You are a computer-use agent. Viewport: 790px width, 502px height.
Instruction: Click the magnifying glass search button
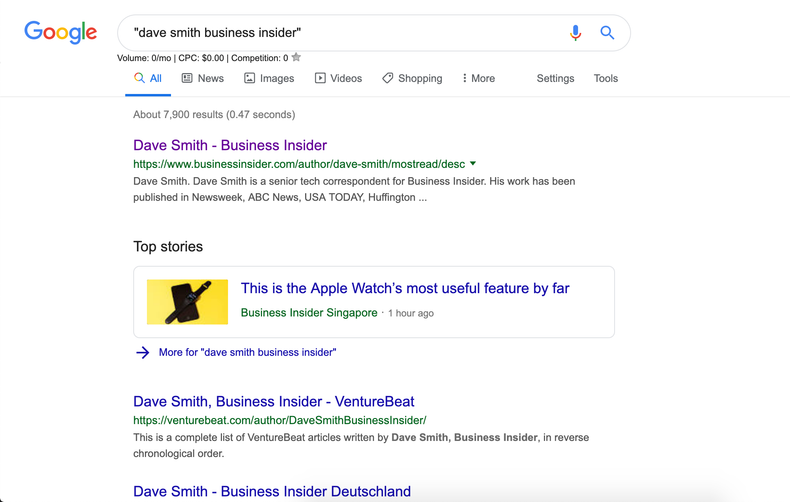(607, 33)
